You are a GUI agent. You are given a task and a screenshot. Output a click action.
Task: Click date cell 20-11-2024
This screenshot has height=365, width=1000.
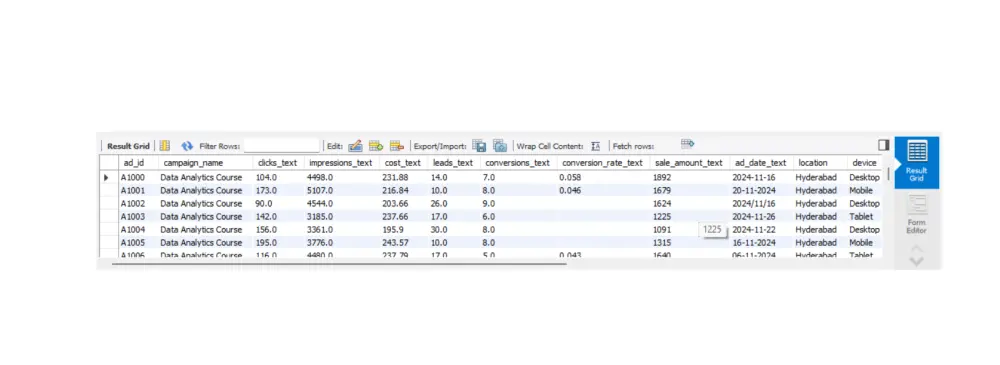tap(755, 190)
